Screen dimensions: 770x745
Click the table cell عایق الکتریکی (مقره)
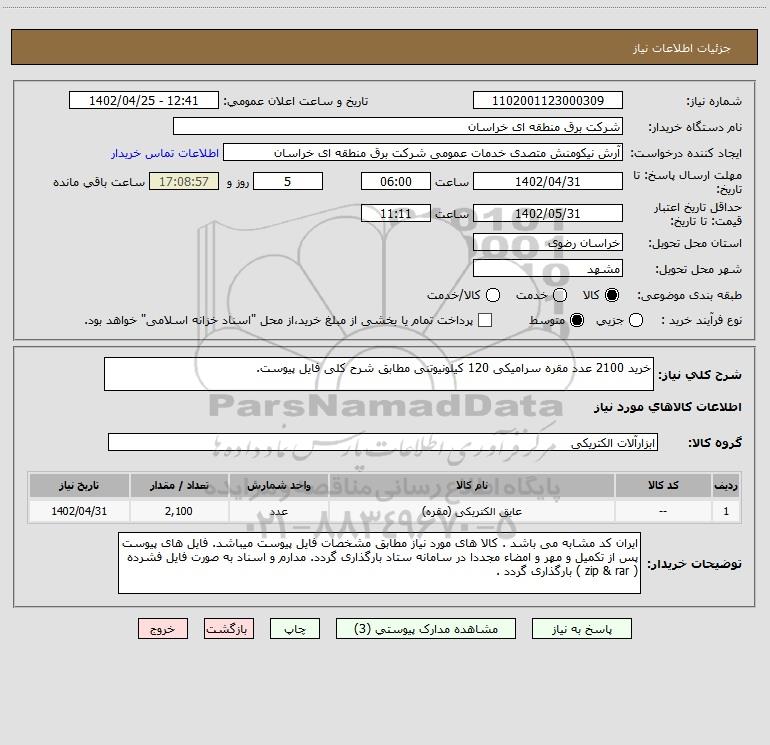471,511
